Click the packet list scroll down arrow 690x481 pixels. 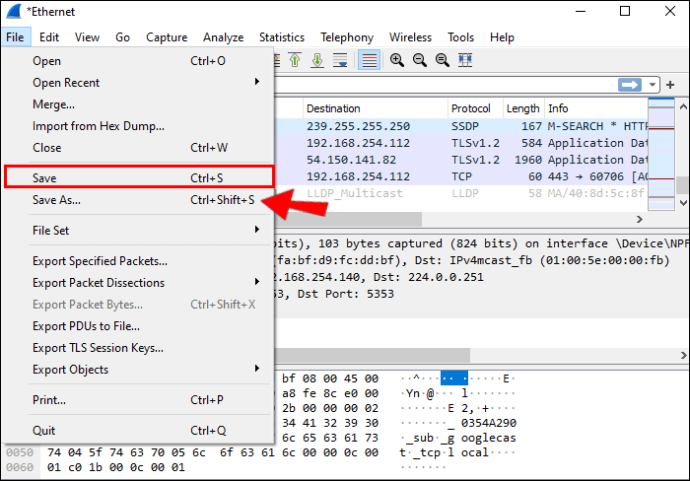(683, 202)
